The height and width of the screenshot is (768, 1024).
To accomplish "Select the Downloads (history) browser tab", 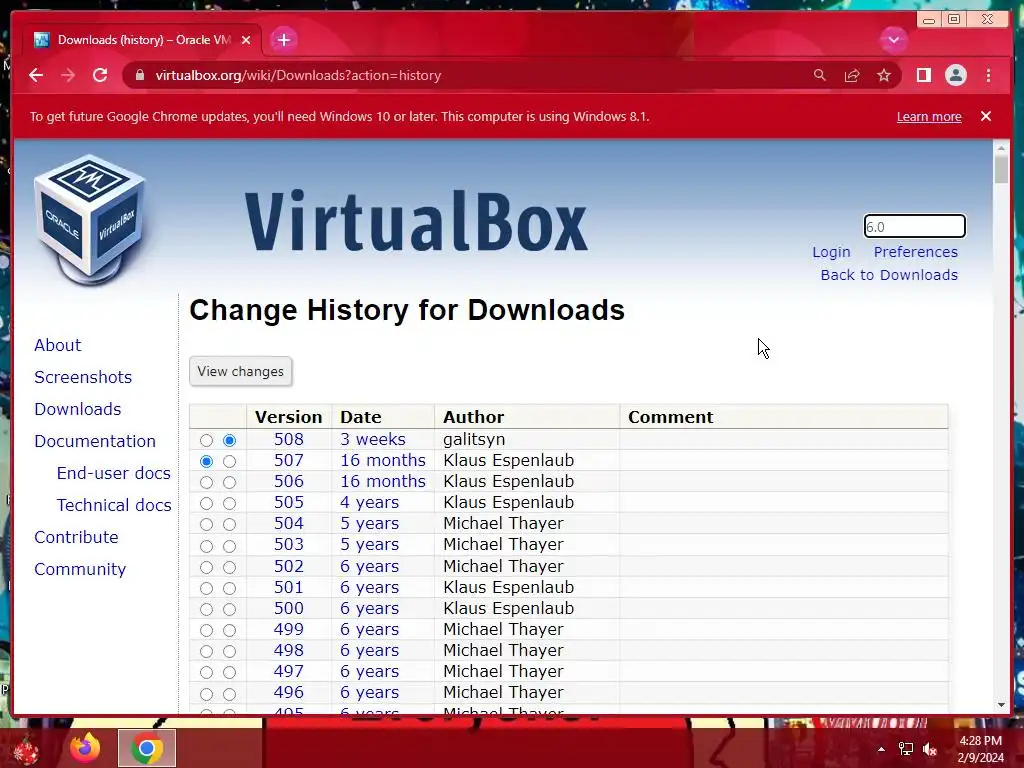I will (143, 40).
